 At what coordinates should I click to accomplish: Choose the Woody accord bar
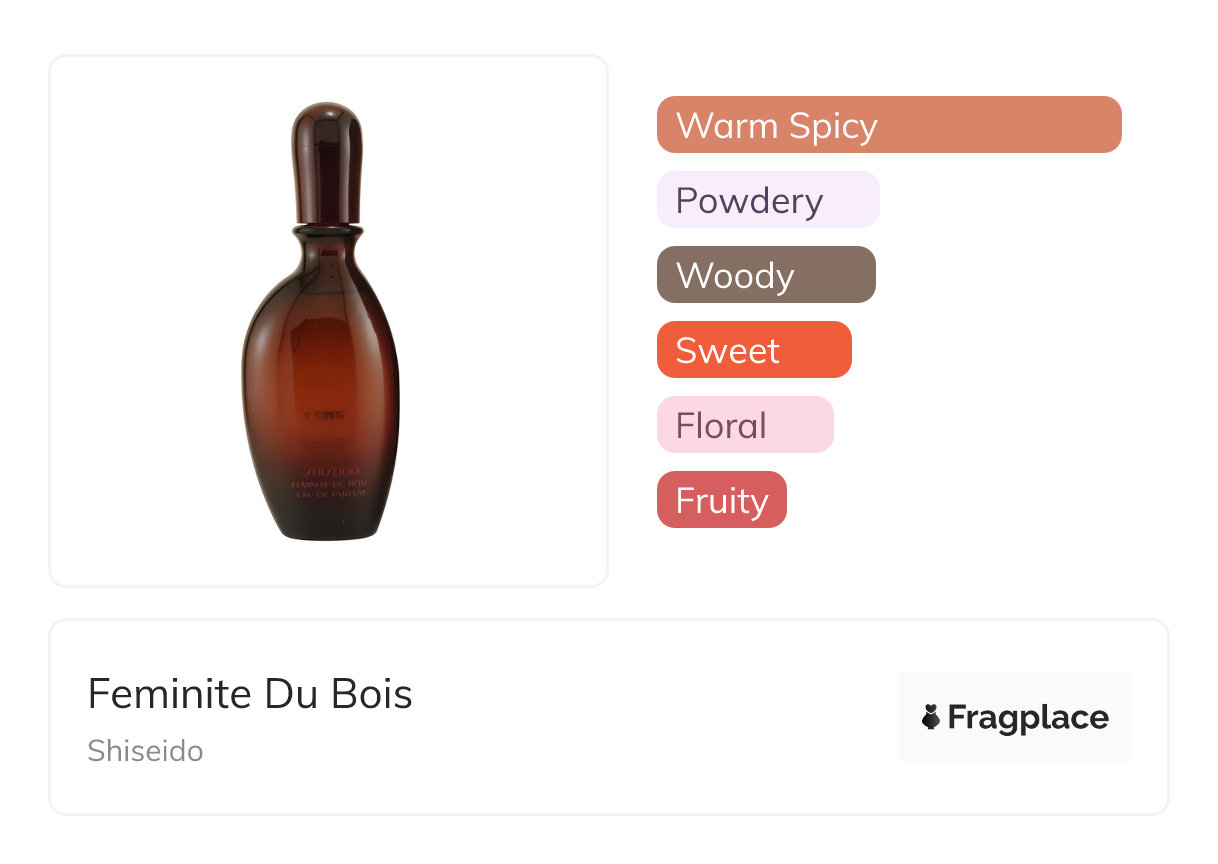[x=766, y=275]
